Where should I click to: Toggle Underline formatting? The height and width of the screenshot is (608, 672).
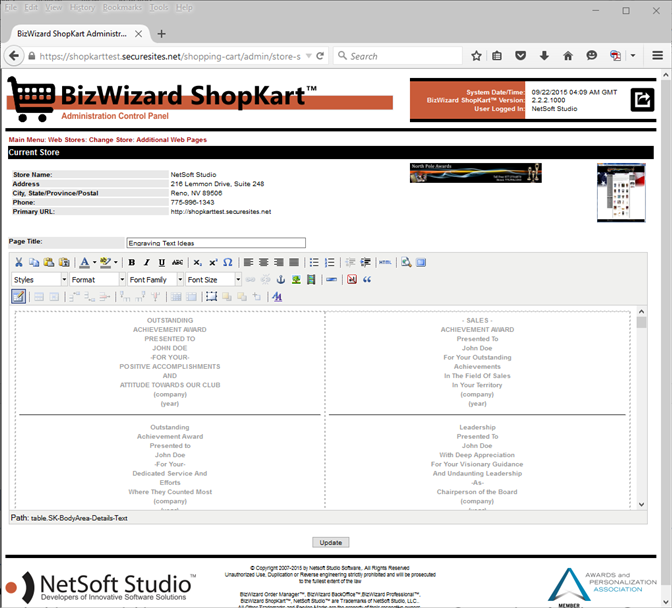click(x=162, y=262)
